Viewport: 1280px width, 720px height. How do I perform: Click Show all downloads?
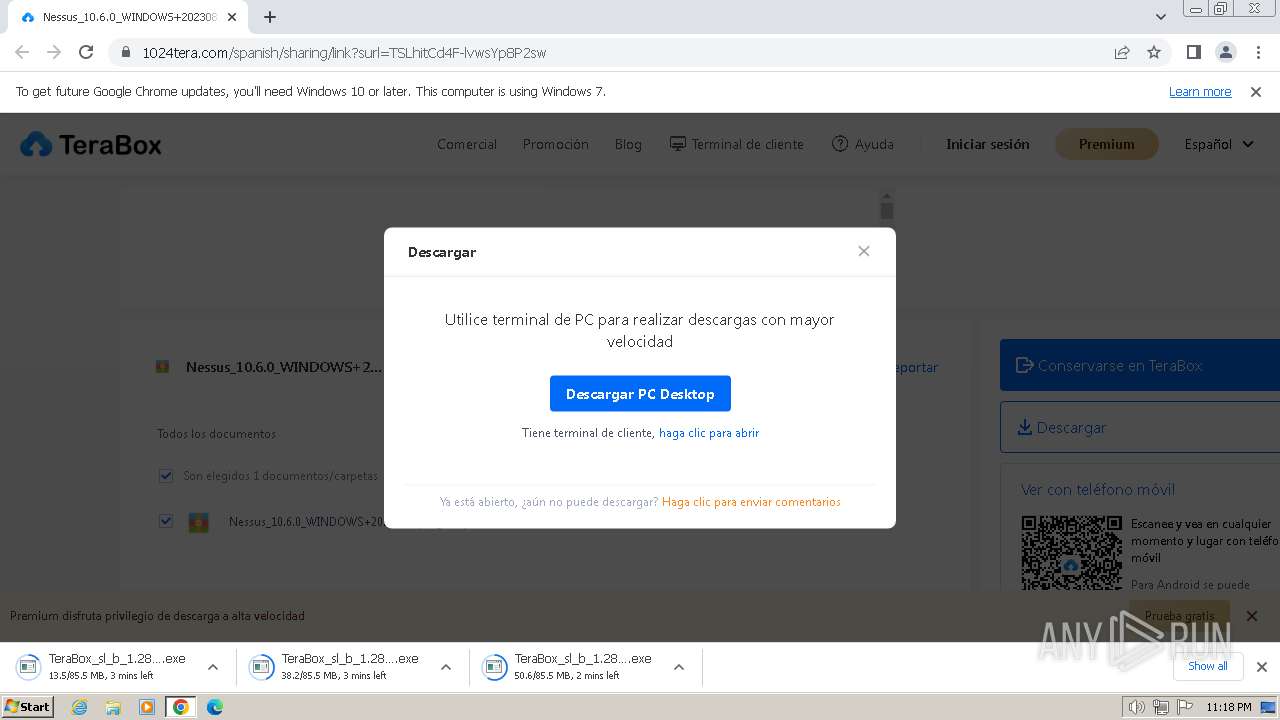(1208, 666)
